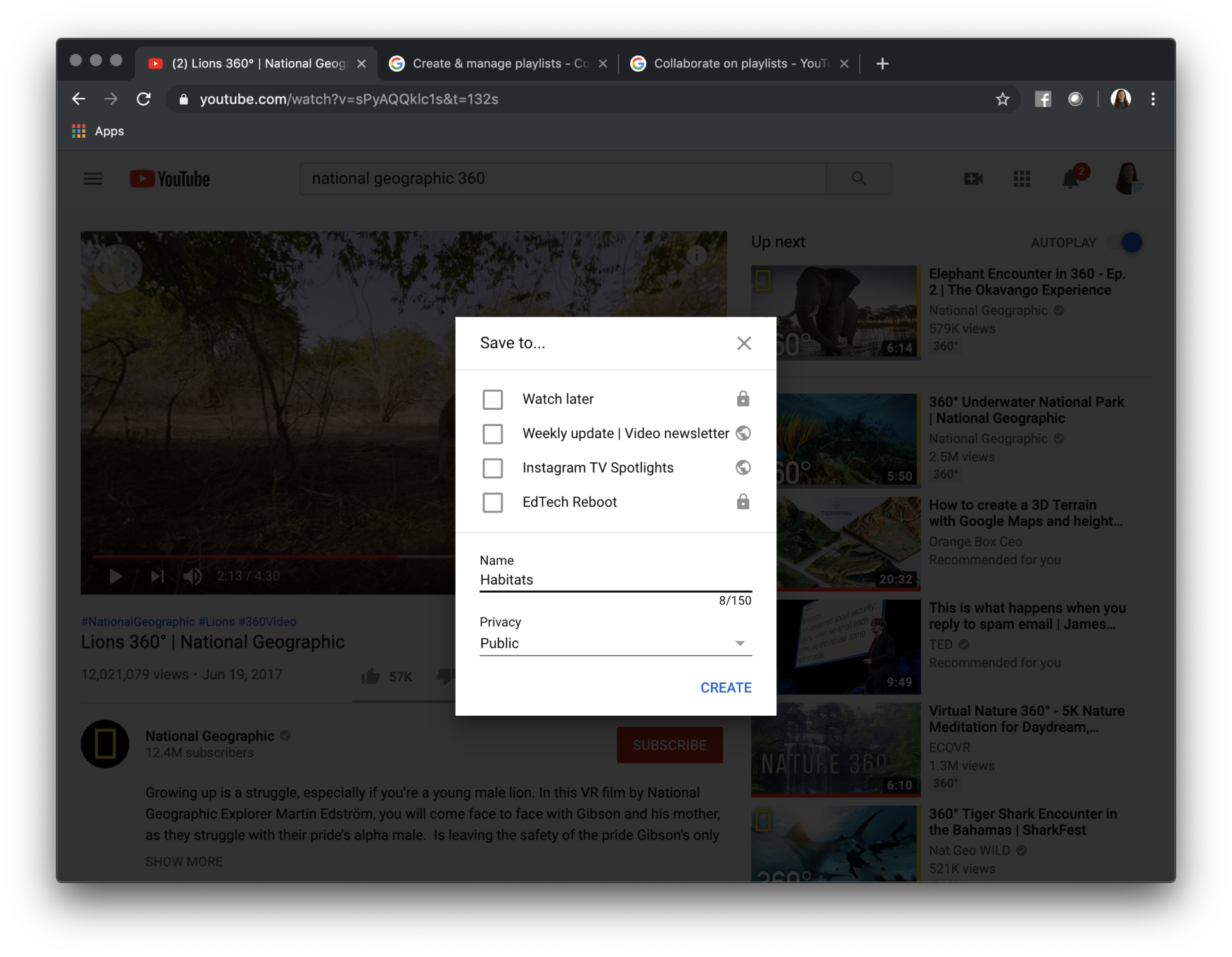1232x957 pixels.
Task: Open the YouTube apps grid icon
Action: [1022, 178]
